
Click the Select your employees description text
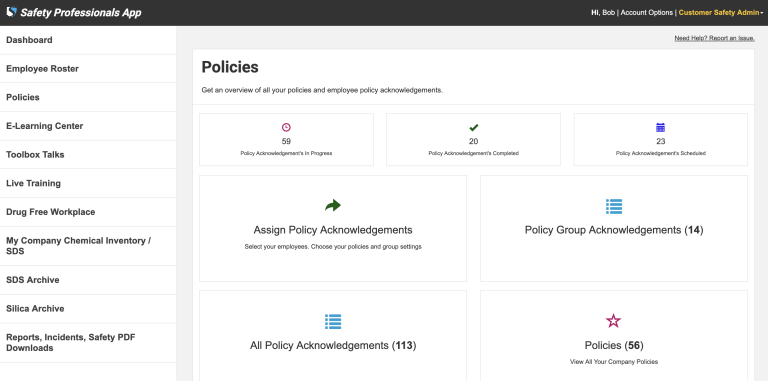pyautogui.click(x=333, y=247)
